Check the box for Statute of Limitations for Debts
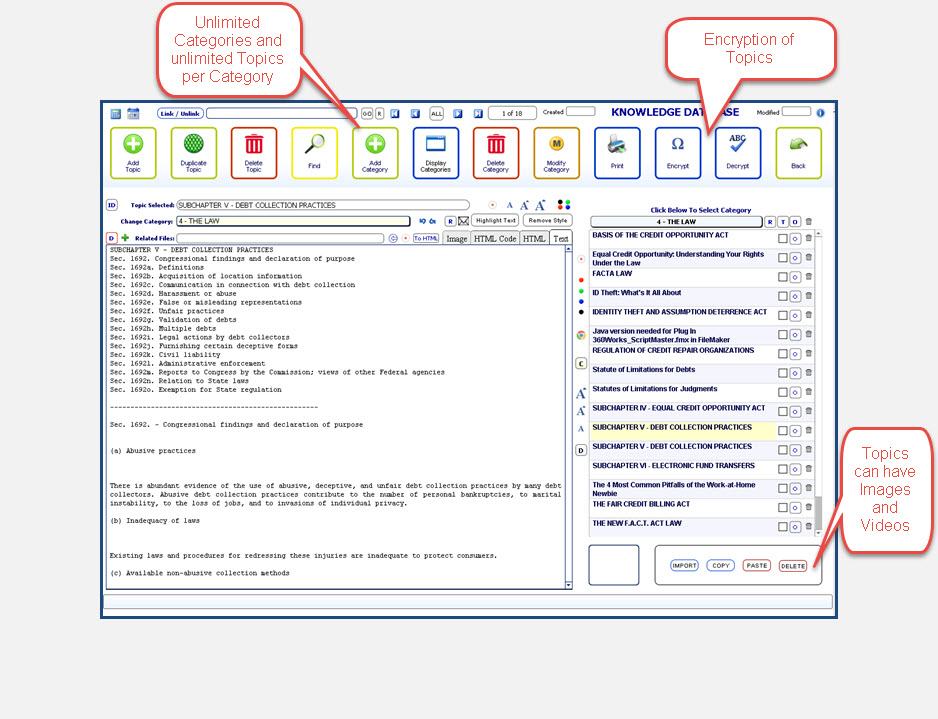Screen dimensions: 938x719 pyautogui.click(x=783, y=373)
